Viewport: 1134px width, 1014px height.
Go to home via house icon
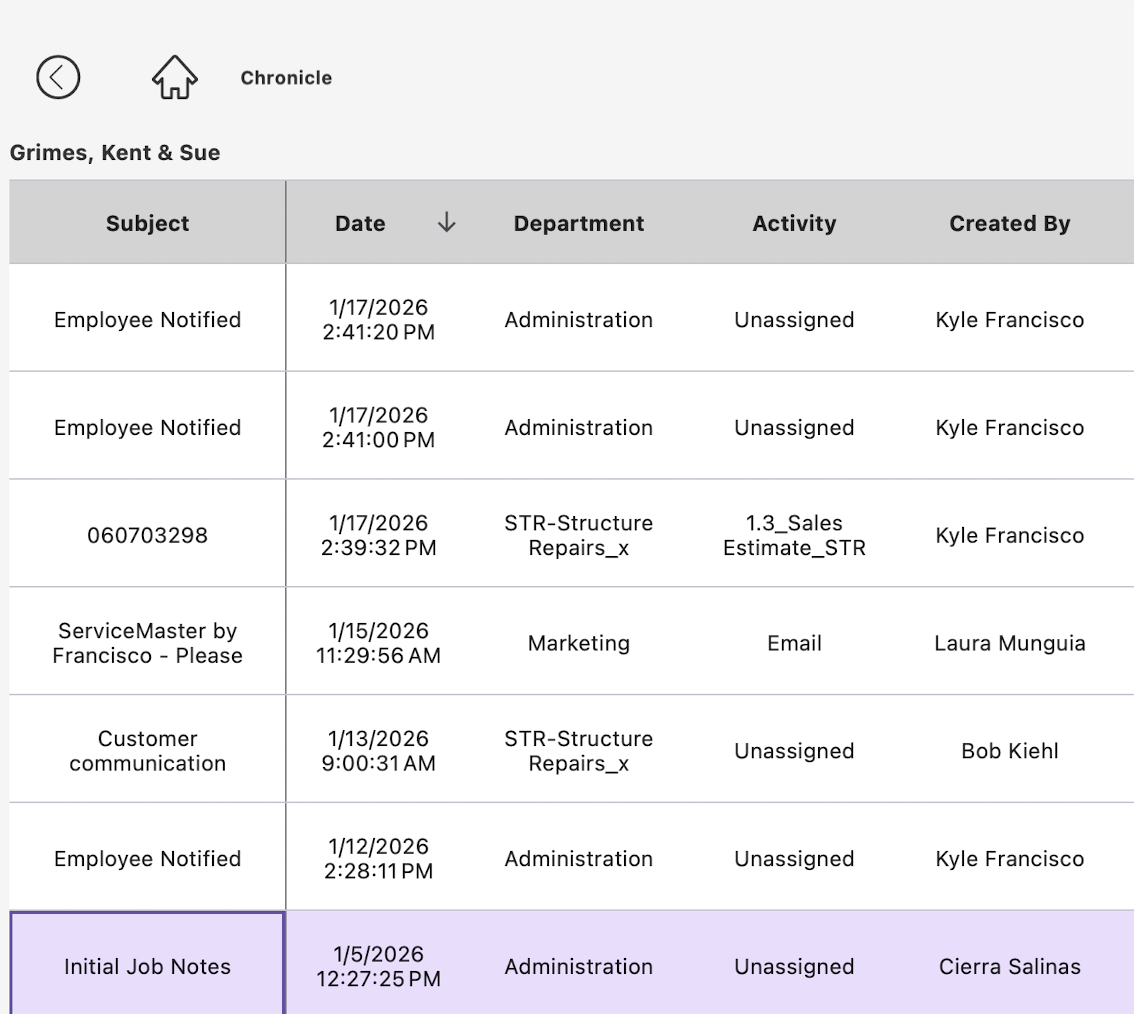(174, 77)
